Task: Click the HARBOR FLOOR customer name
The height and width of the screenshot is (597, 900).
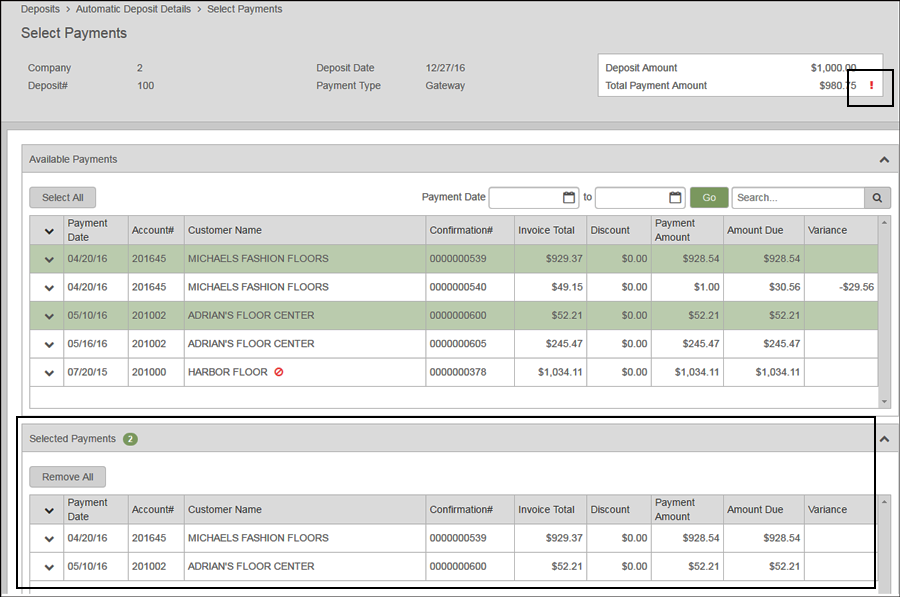Action: click(227, 372)
